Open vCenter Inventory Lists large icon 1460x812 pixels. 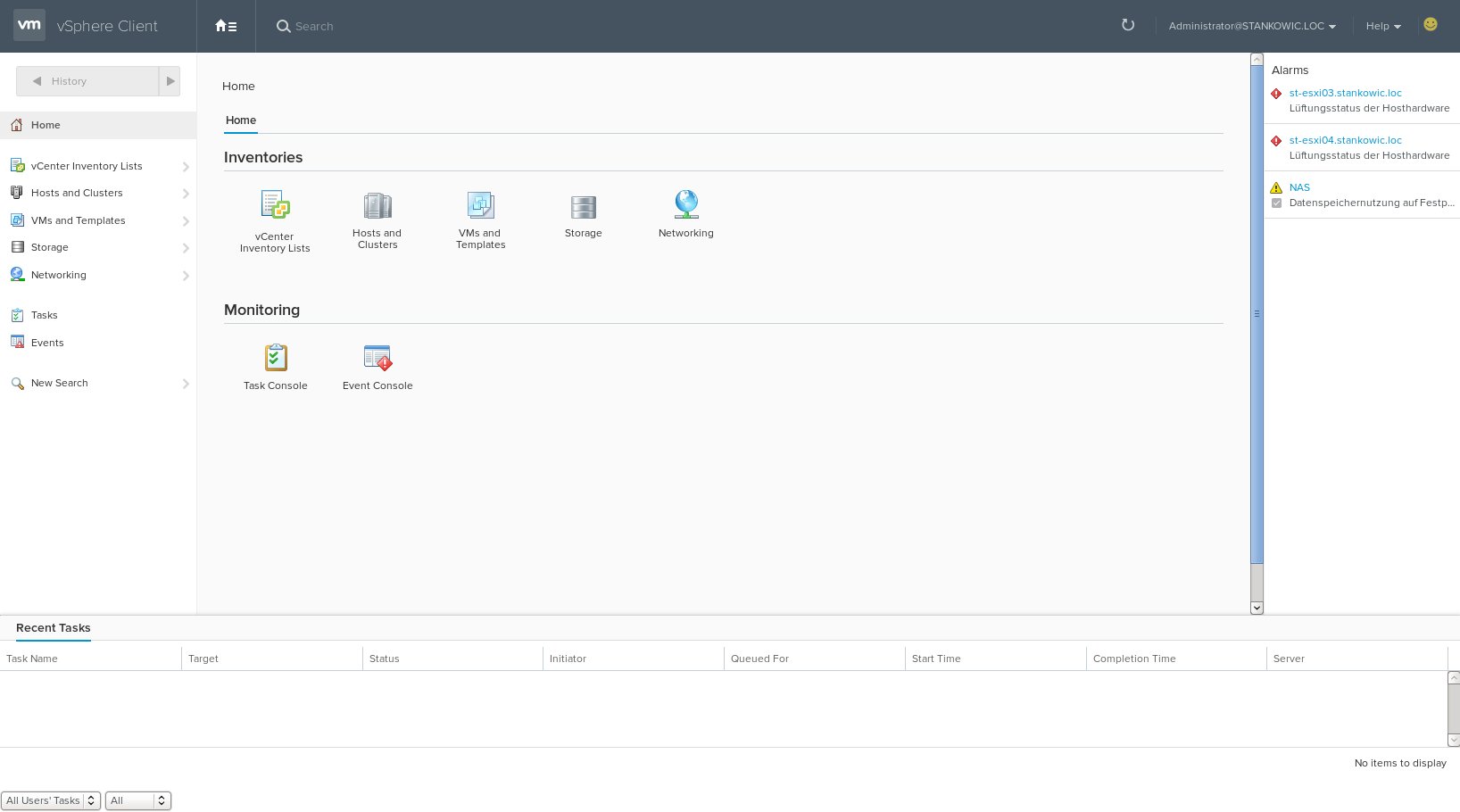point(275,204)
